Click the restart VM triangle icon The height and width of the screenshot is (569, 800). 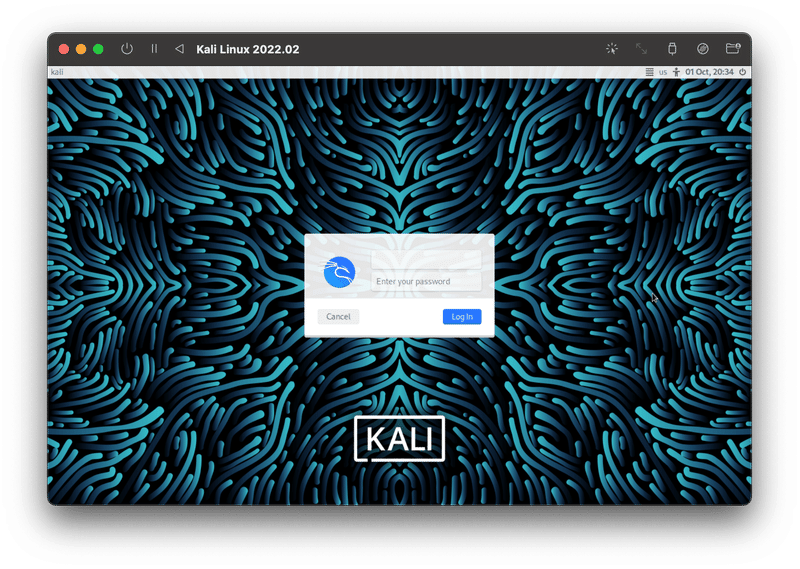click(179, 48)
